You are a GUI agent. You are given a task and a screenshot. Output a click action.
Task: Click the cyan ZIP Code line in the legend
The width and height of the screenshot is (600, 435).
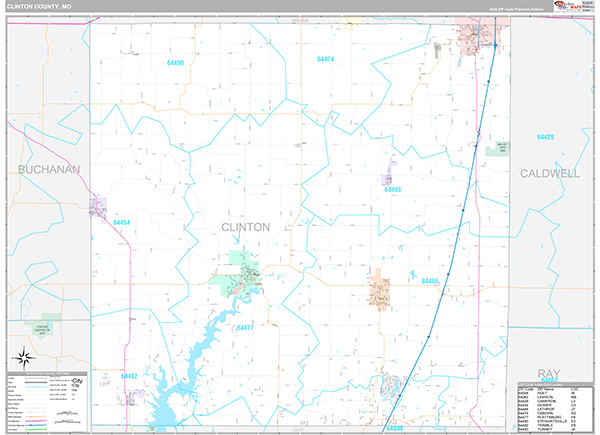[36, 387]
